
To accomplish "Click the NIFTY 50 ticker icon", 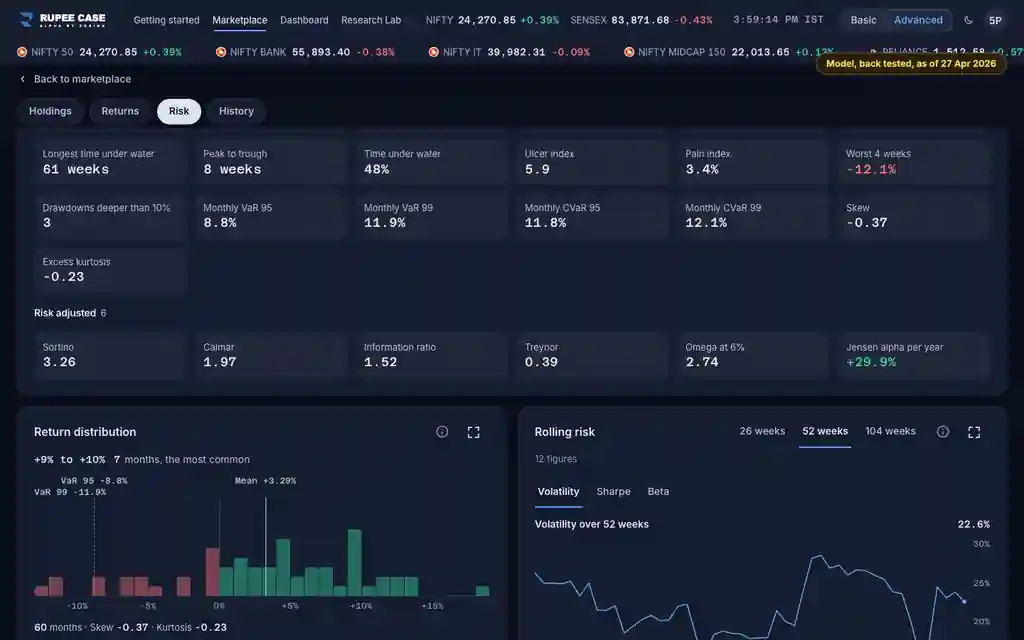I will tap(22, 52).
